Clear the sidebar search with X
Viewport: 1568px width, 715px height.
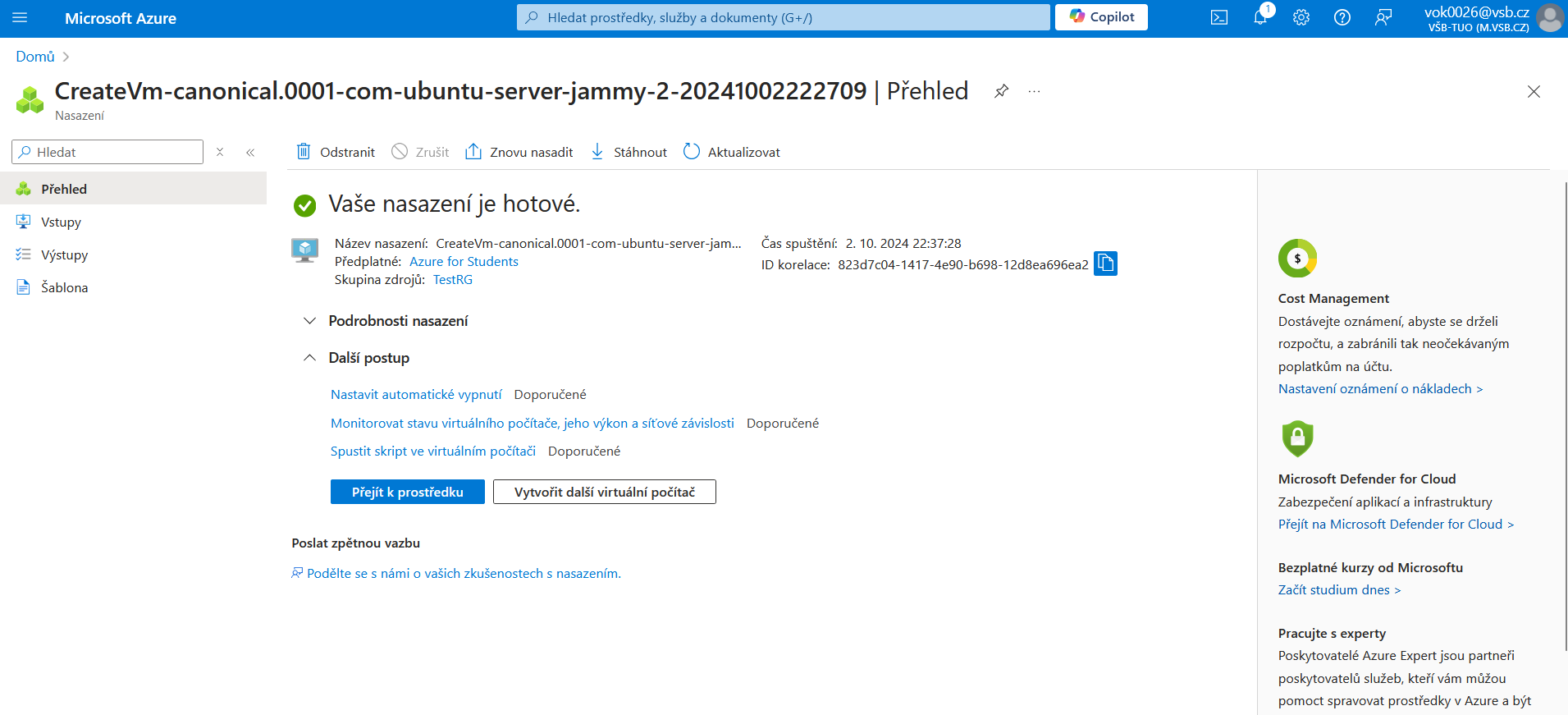220,152
